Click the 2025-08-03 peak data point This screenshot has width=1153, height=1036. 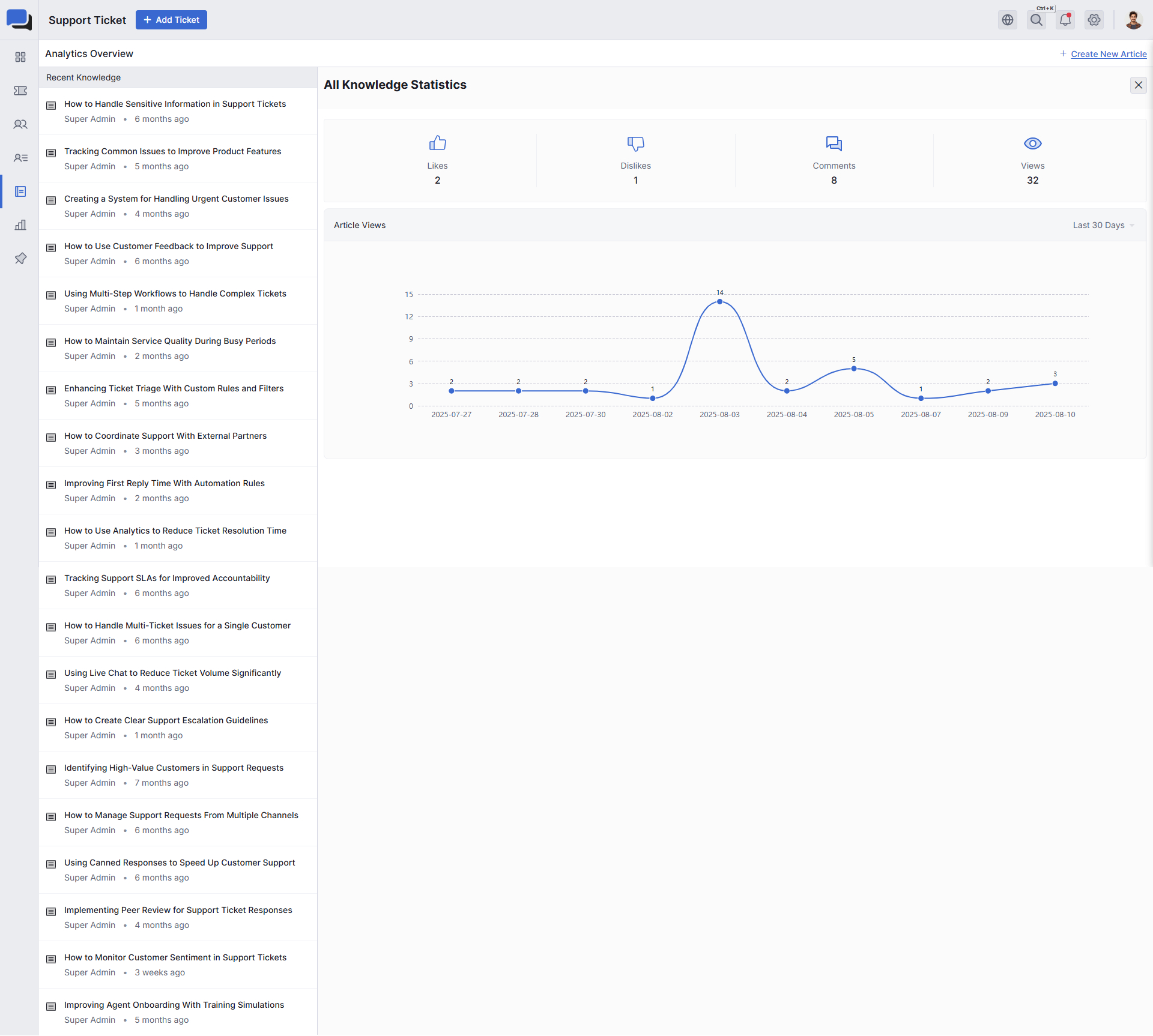point(719,302)
